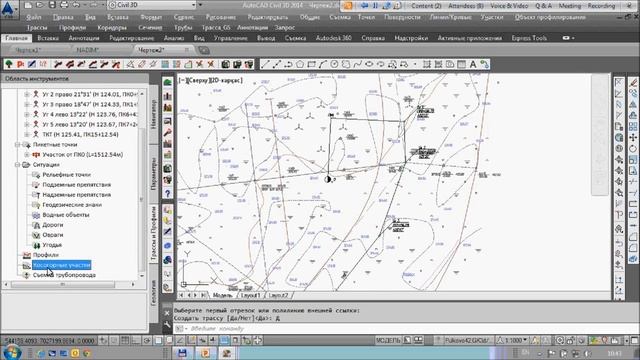Select 'Овраги' tree item
This screenshot has height=360, width=640.
pyautogui.click(x=53, y=235)
